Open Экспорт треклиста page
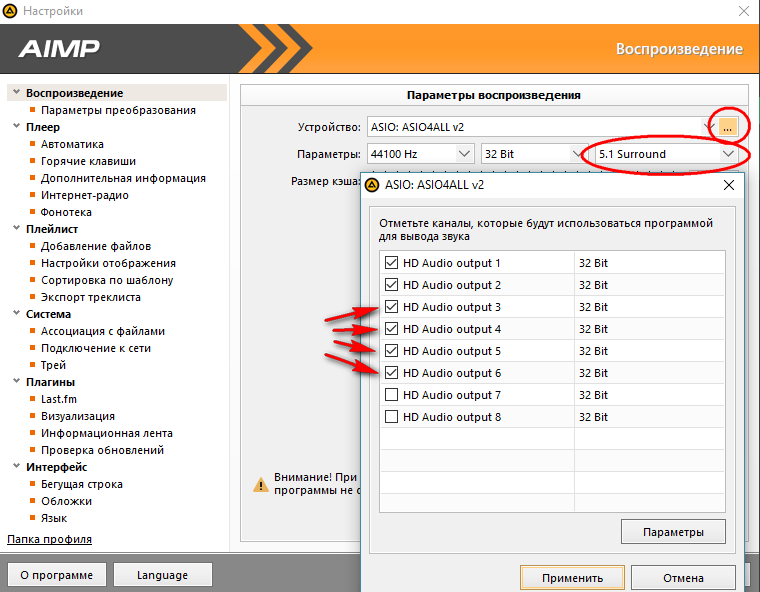The height and width of the screenshot is (592, 760). click(x=91, y=297)
